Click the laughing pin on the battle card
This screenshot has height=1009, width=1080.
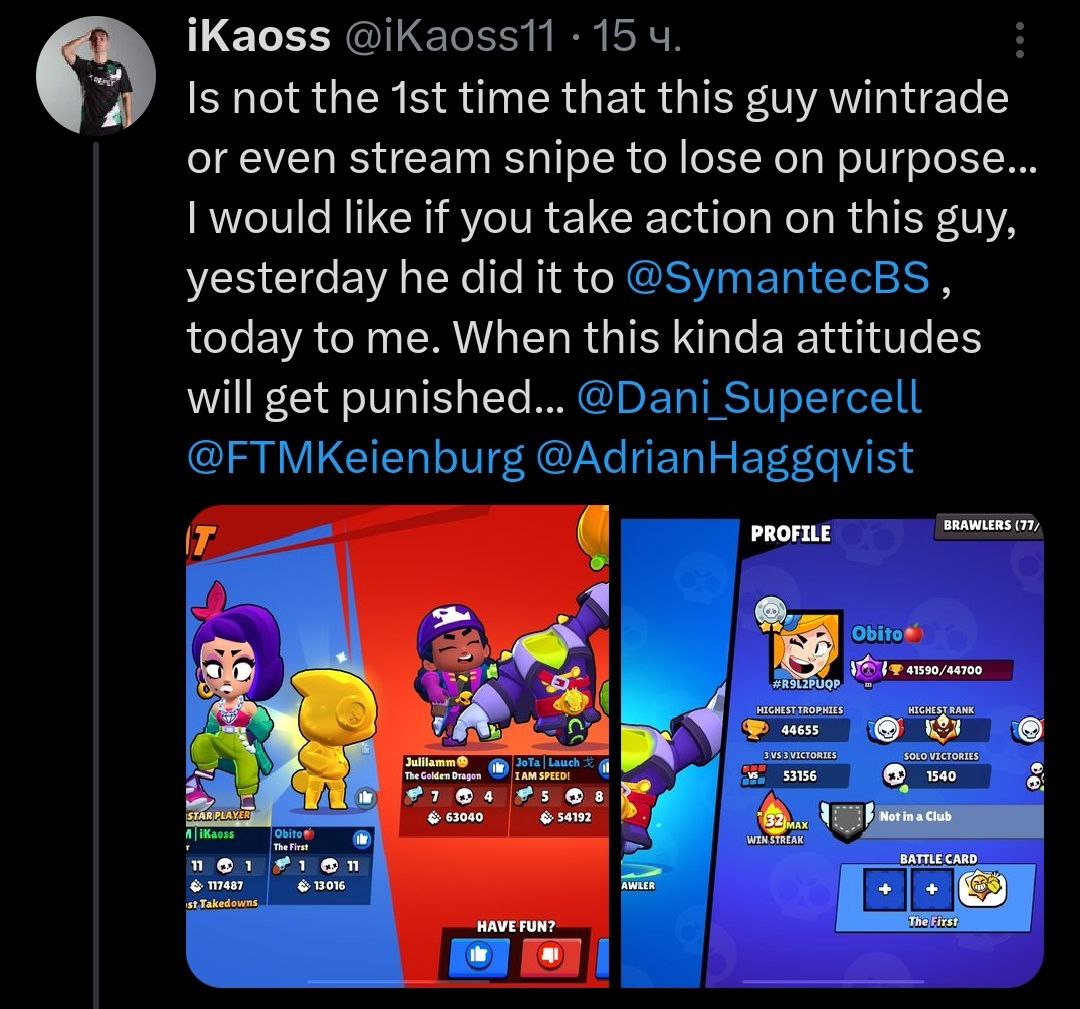pos(983,888)
